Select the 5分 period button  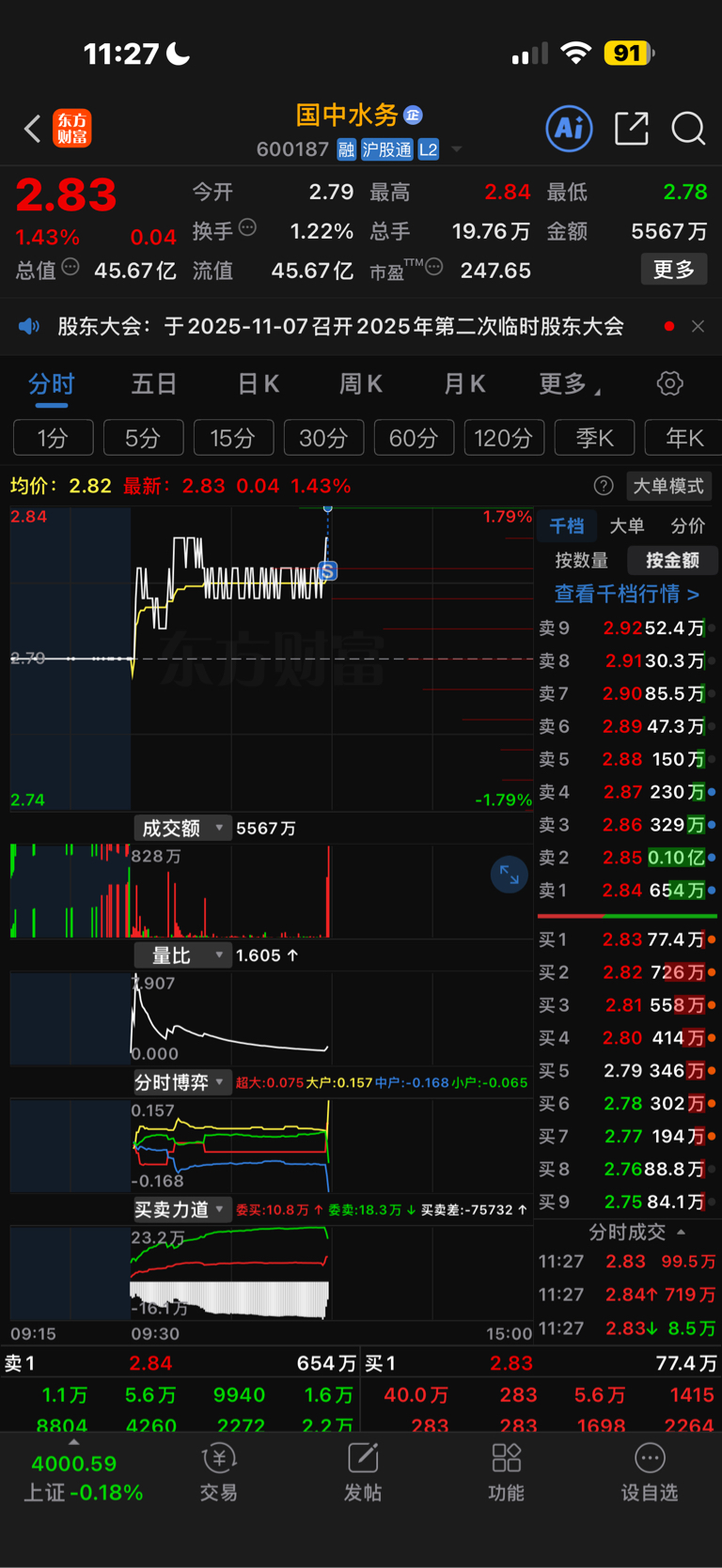(143, 438)
